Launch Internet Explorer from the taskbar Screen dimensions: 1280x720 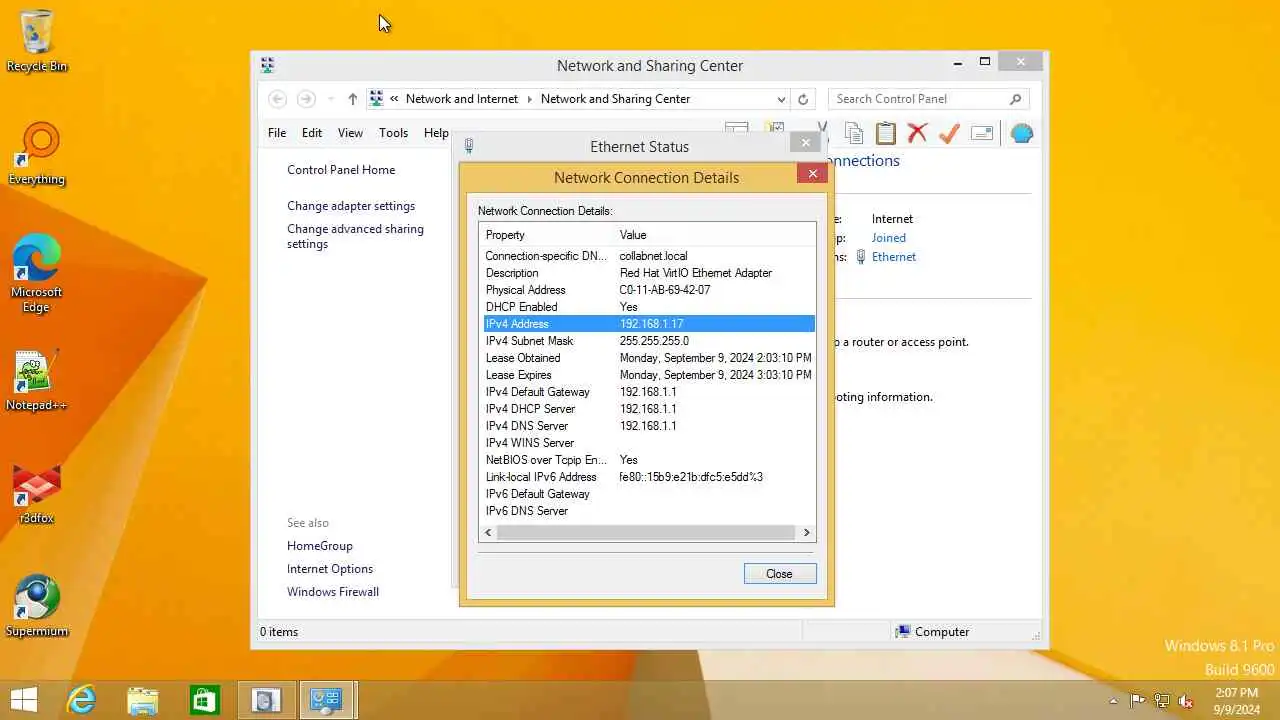click(x=80, y=700)
